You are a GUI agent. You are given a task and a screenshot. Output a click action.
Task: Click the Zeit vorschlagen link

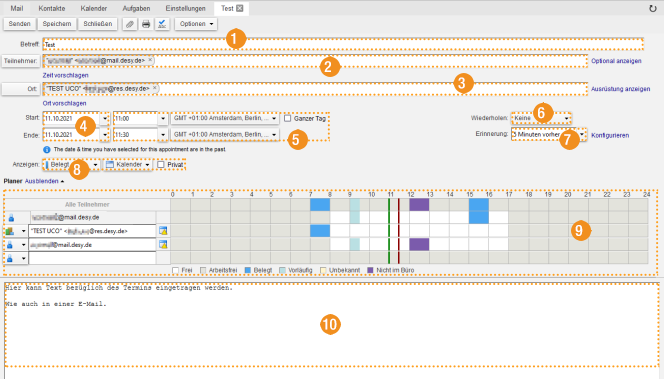66,75
